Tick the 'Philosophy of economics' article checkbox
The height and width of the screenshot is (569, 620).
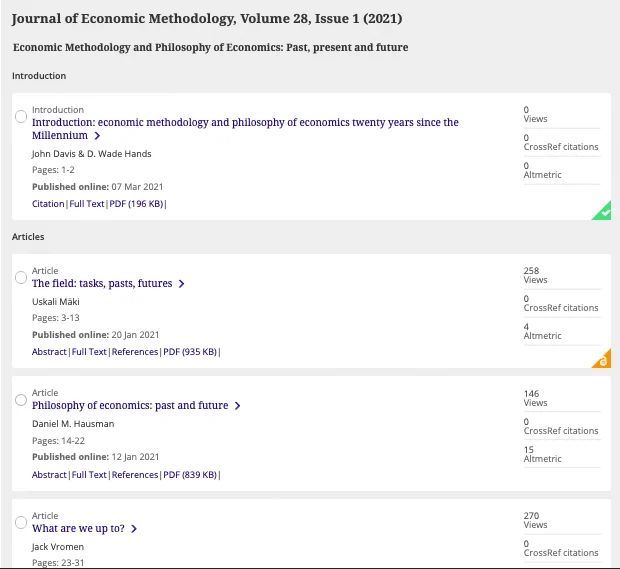[x=21, y=400]
